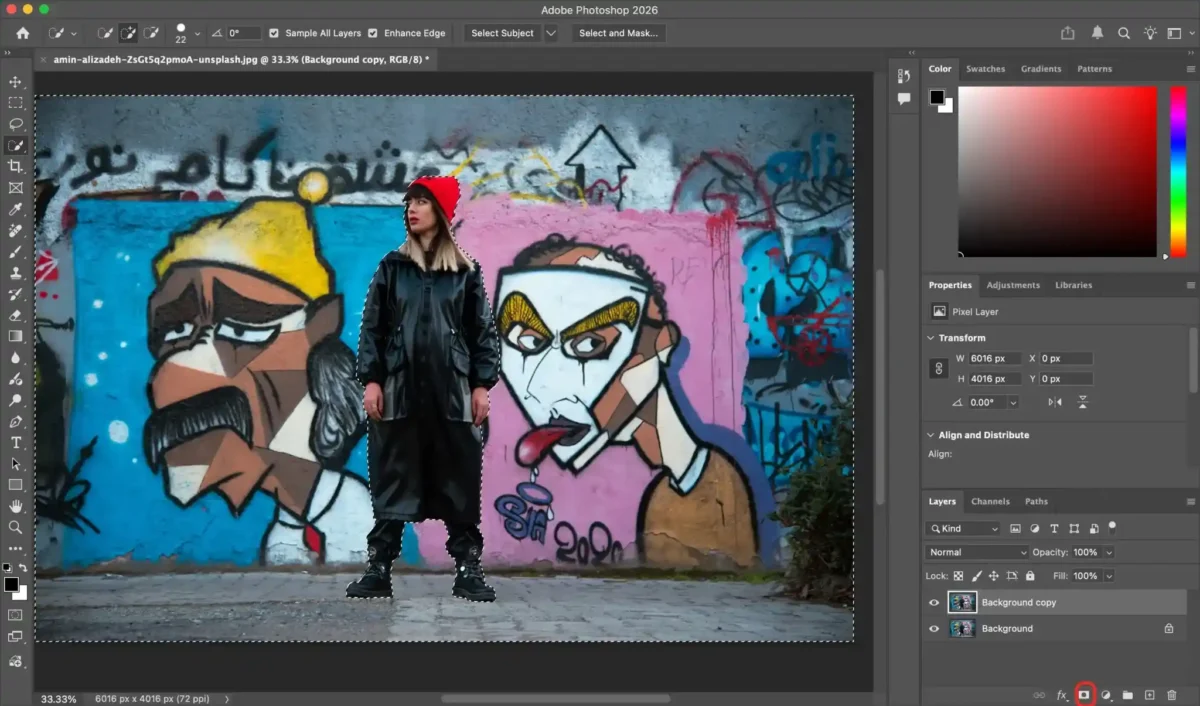
Task: Click in the color picker field
Action: click(x=1057, y=170)
